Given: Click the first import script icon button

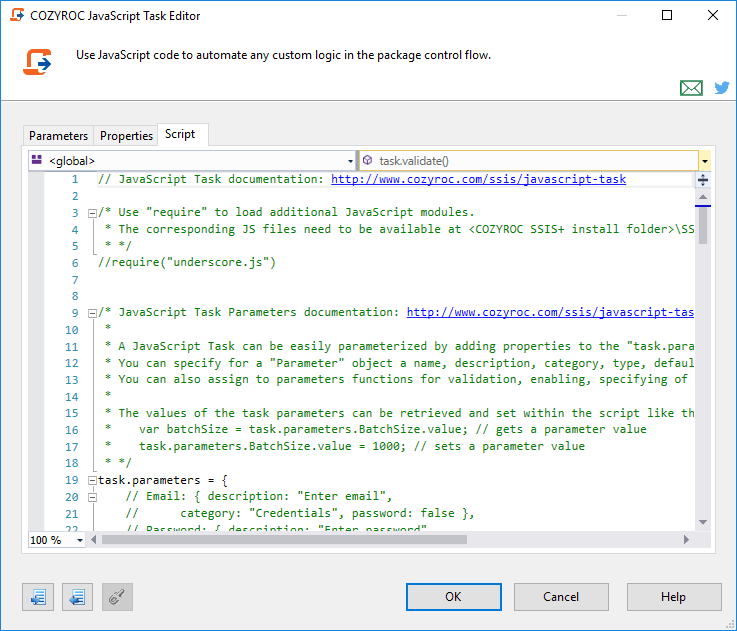Looking at the screenshot, I should [38, 597].
